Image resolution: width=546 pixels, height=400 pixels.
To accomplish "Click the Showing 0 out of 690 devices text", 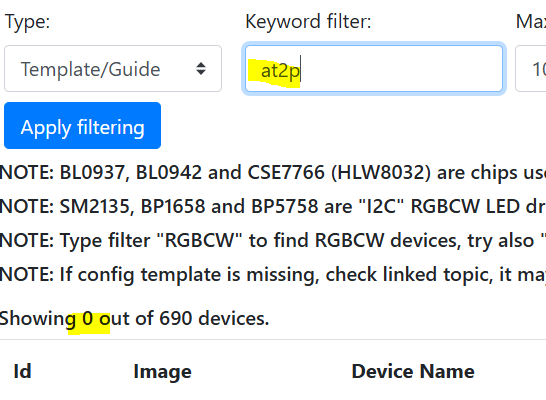I will coord(134,318).
